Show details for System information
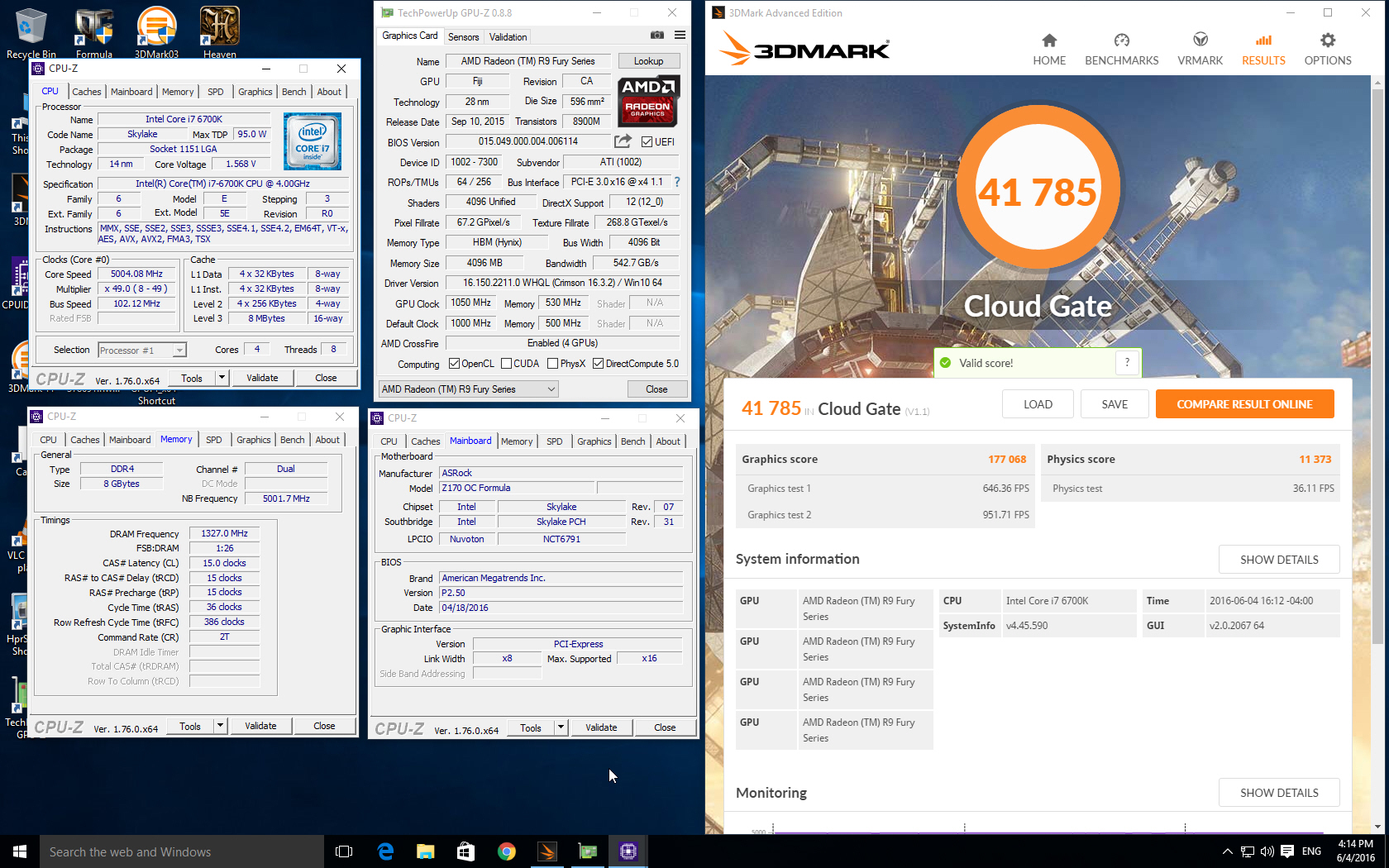 1279,560
